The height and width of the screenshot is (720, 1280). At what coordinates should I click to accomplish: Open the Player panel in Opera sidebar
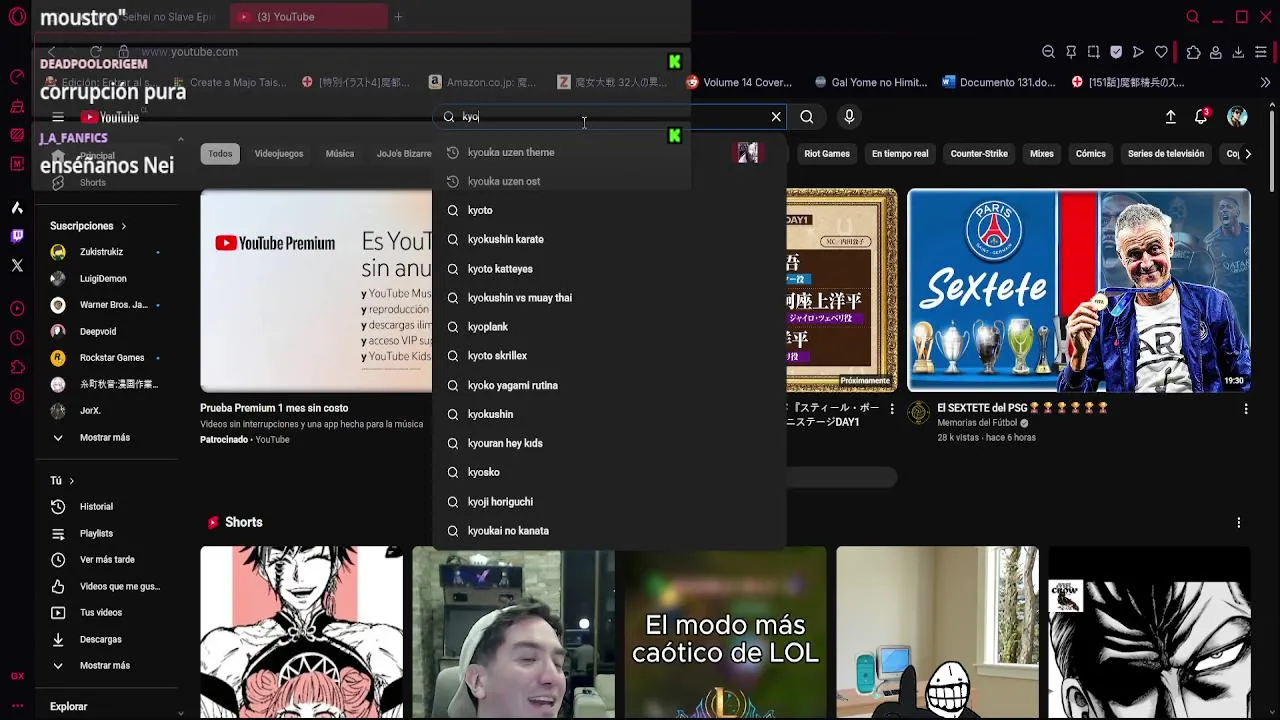tap(17, 309)
